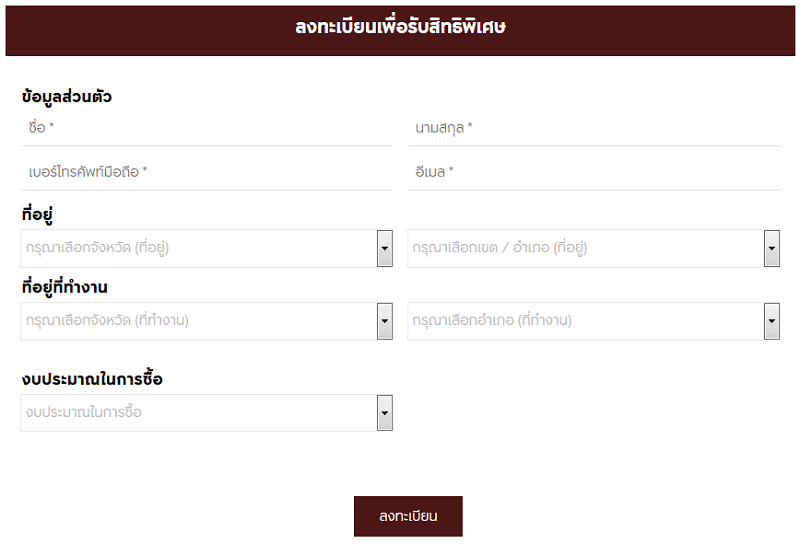Click arrow icon of budget select

(385, 413)
